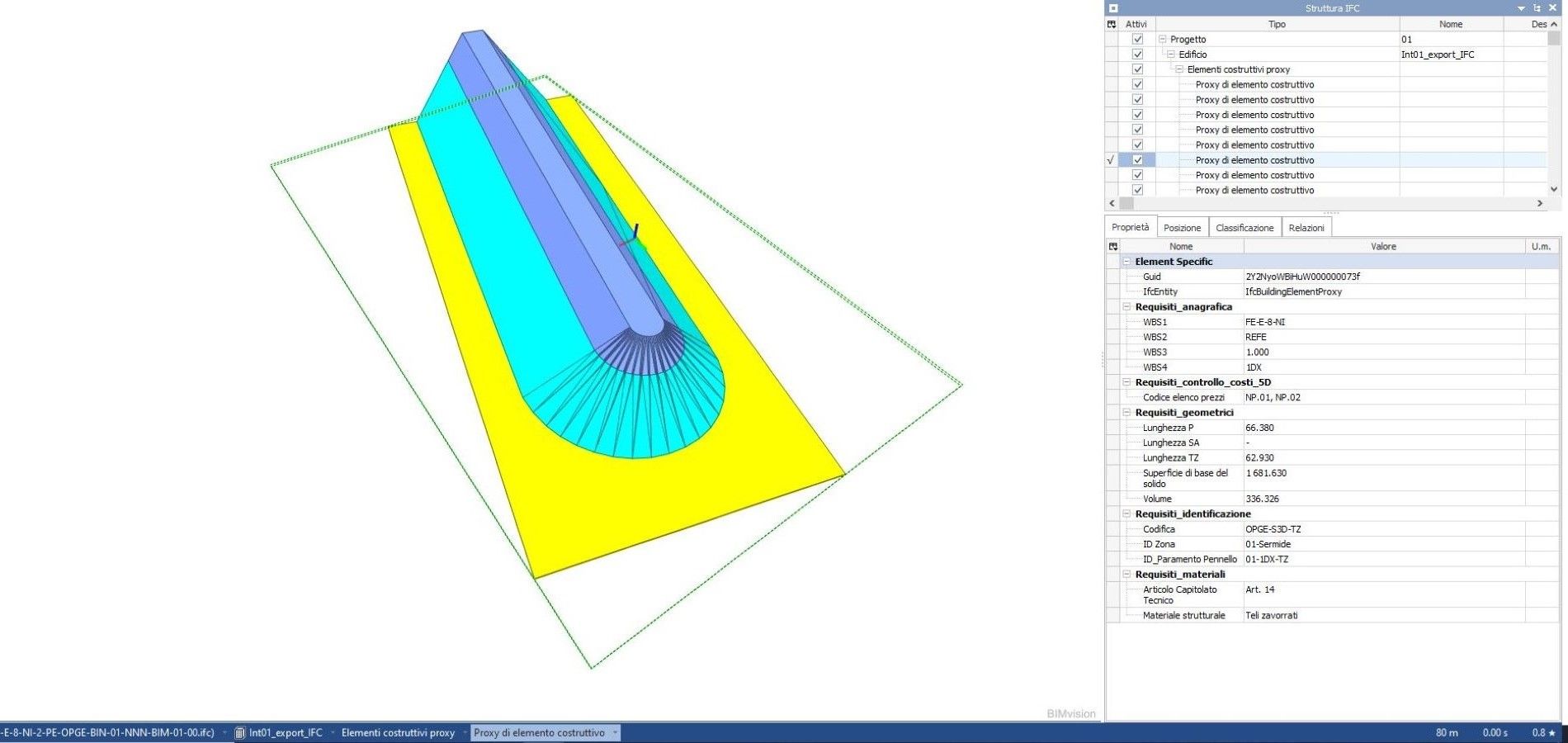Click the Lunghezza P value 66.380
The image size is (1568, 743).
[1259, 428]
